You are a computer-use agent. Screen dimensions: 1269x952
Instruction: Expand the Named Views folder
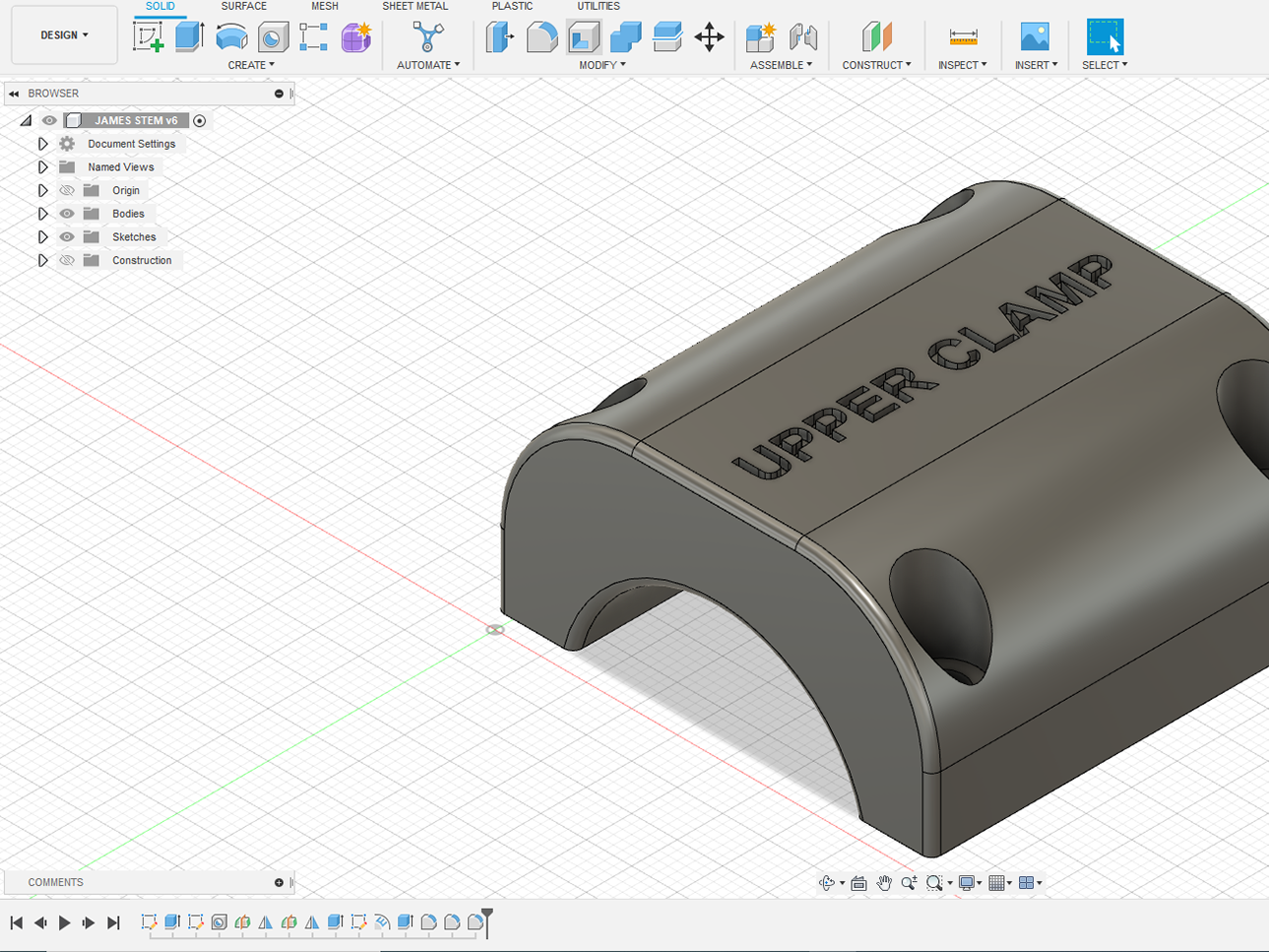tap(42, 167)
